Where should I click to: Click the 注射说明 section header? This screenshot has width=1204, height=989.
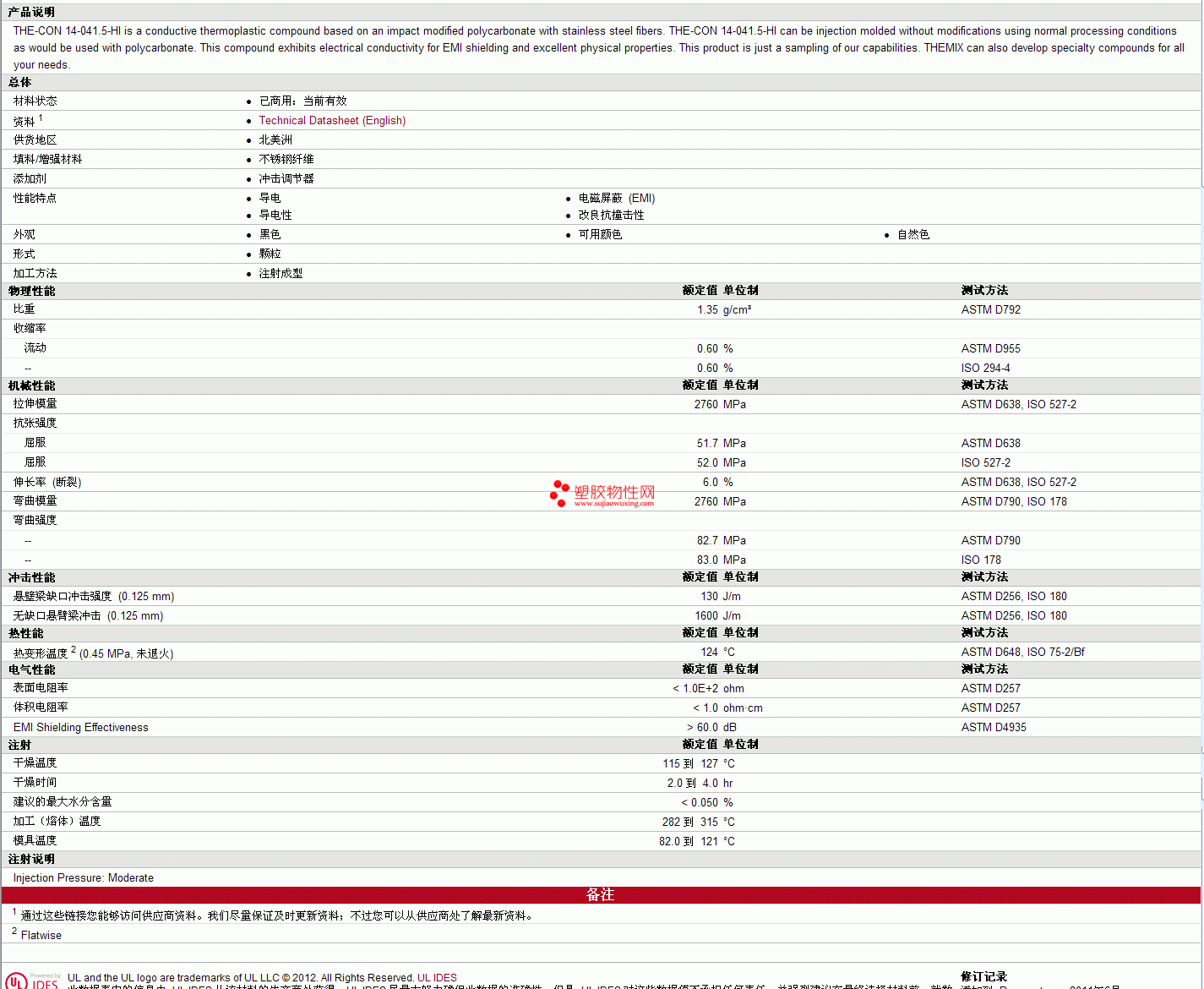32,859
